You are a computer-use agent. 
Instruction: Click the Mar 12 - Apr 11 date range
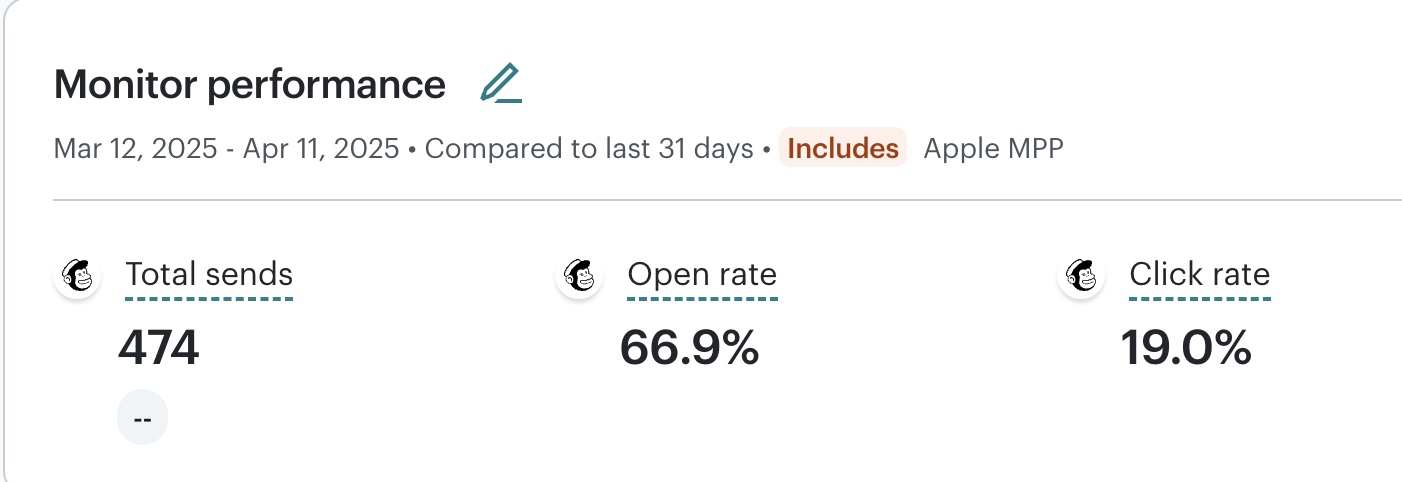click(x=226, y=149)
